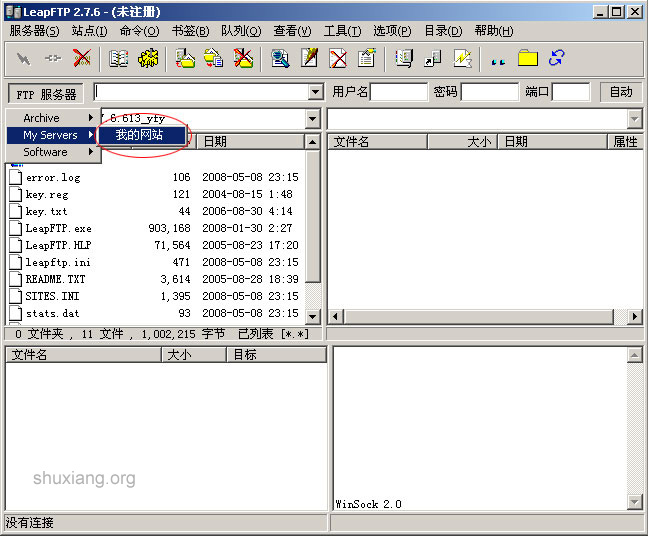The height and width of the screenshot is (536, 648).
Task: Open the 工具(T) menu
Action: pyautogui.click(x=342, y=31)
